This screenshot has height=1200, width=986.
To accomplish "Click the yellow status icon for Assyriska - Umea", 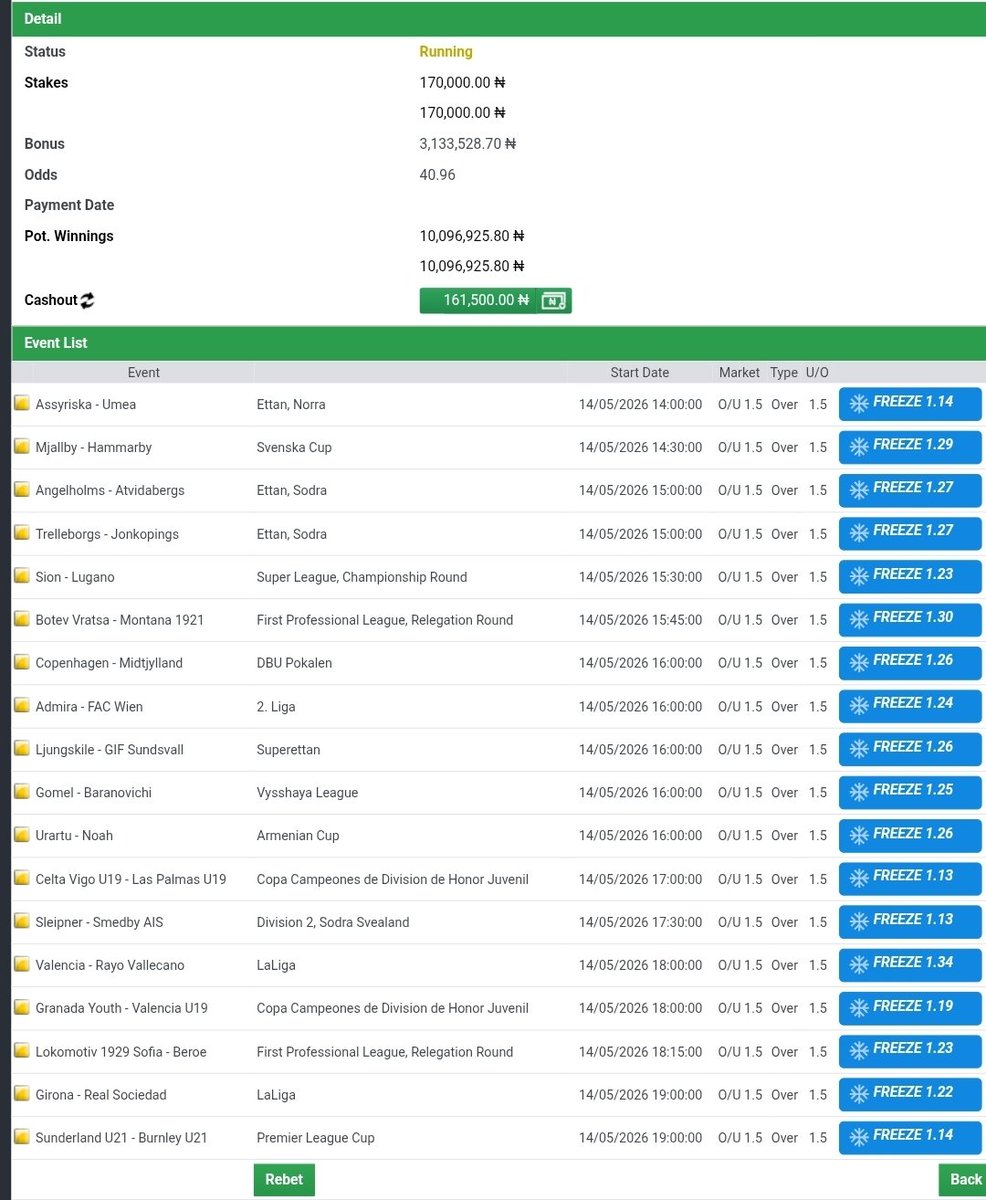I will coord(21,404).
